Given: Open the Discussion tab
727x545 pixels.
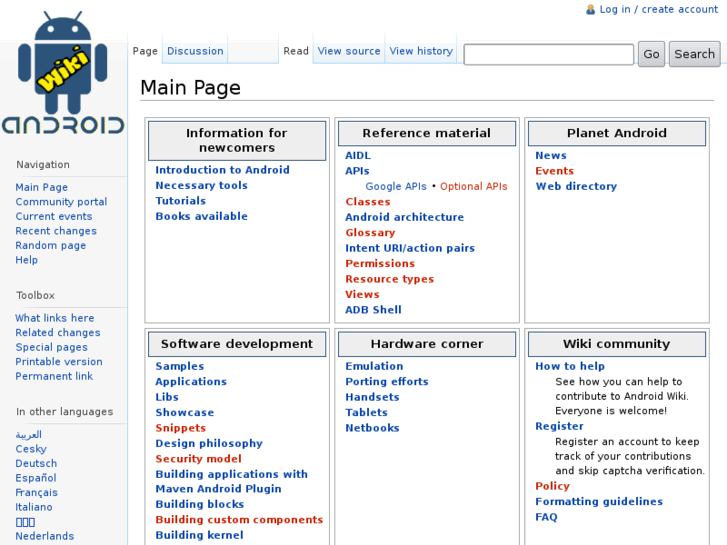Looking at the screenshot, I should coord(195,51).
